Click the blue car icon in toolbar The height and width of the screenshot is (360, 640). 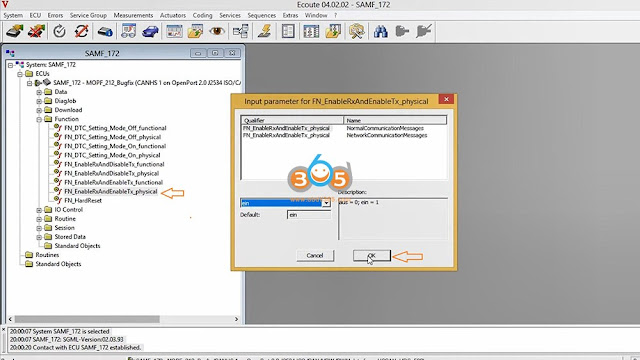pyautogui.click(x=150, y=31)
